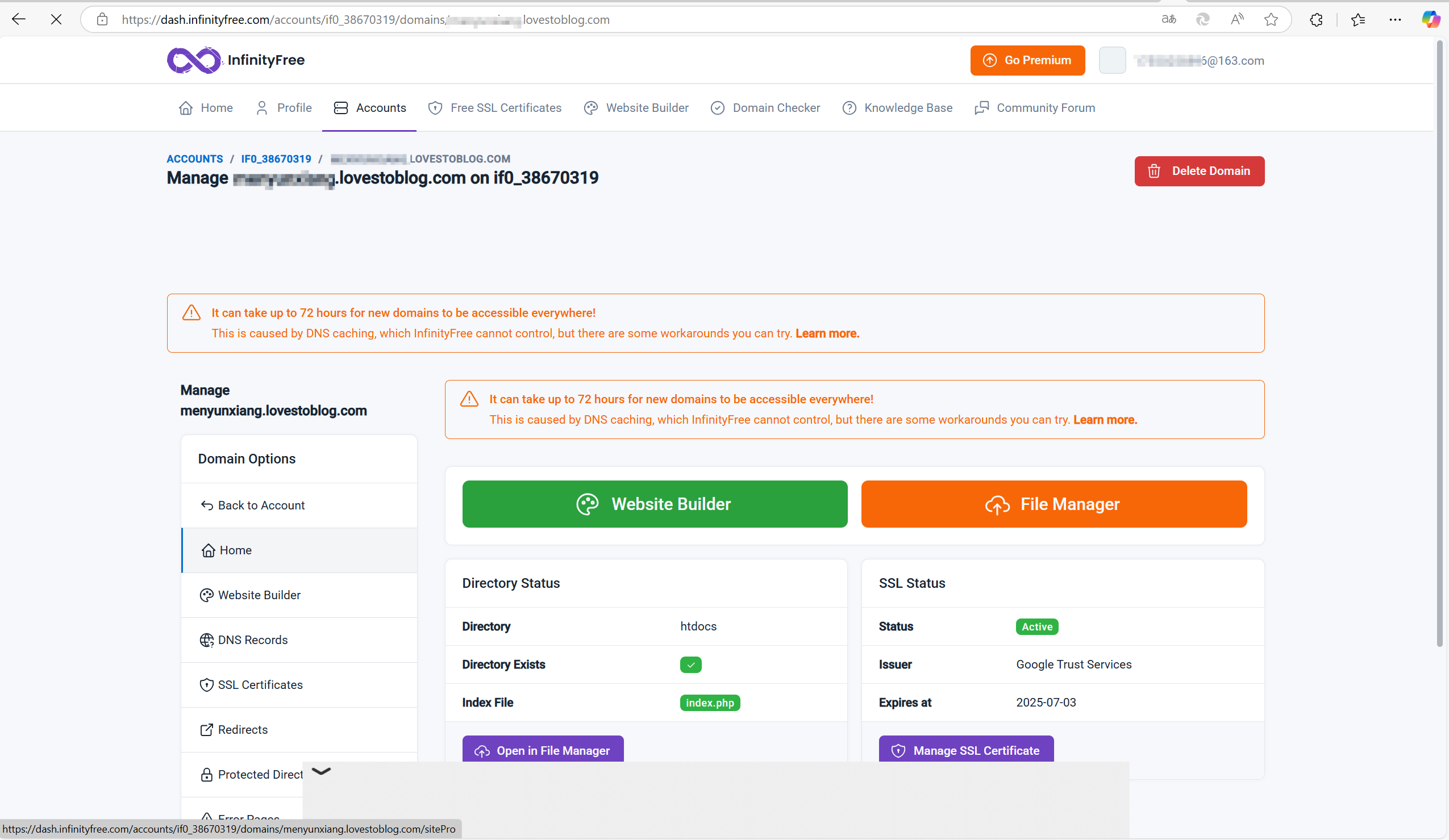
Task: Click Learn more link in top warning
Action: 827,333
